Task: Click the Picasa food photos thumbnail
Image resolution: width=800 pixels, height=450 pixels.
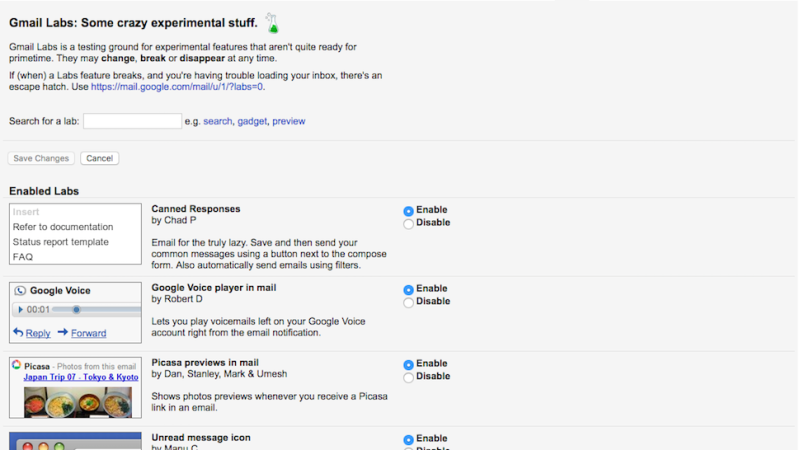Action: point(78,402)
